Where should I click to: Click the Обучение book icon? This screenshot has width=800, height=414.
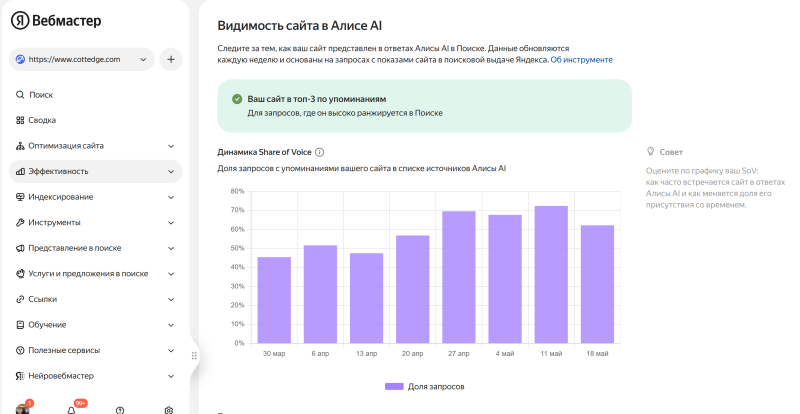coord(20,325)
